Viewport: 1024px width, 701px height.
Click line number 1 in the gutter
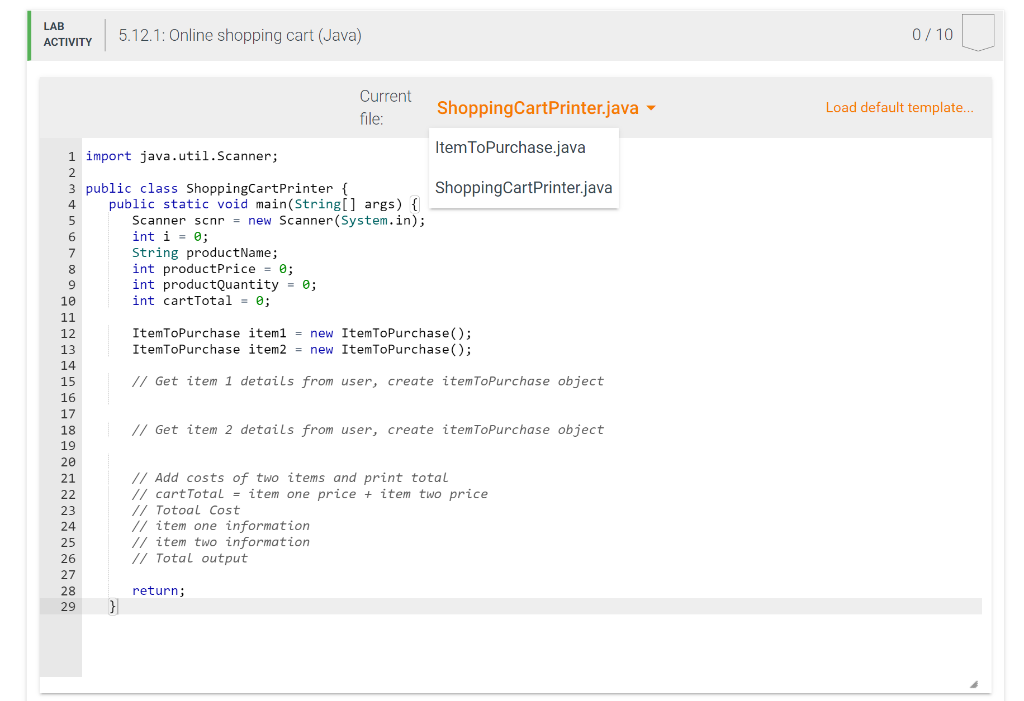(71, 156)
